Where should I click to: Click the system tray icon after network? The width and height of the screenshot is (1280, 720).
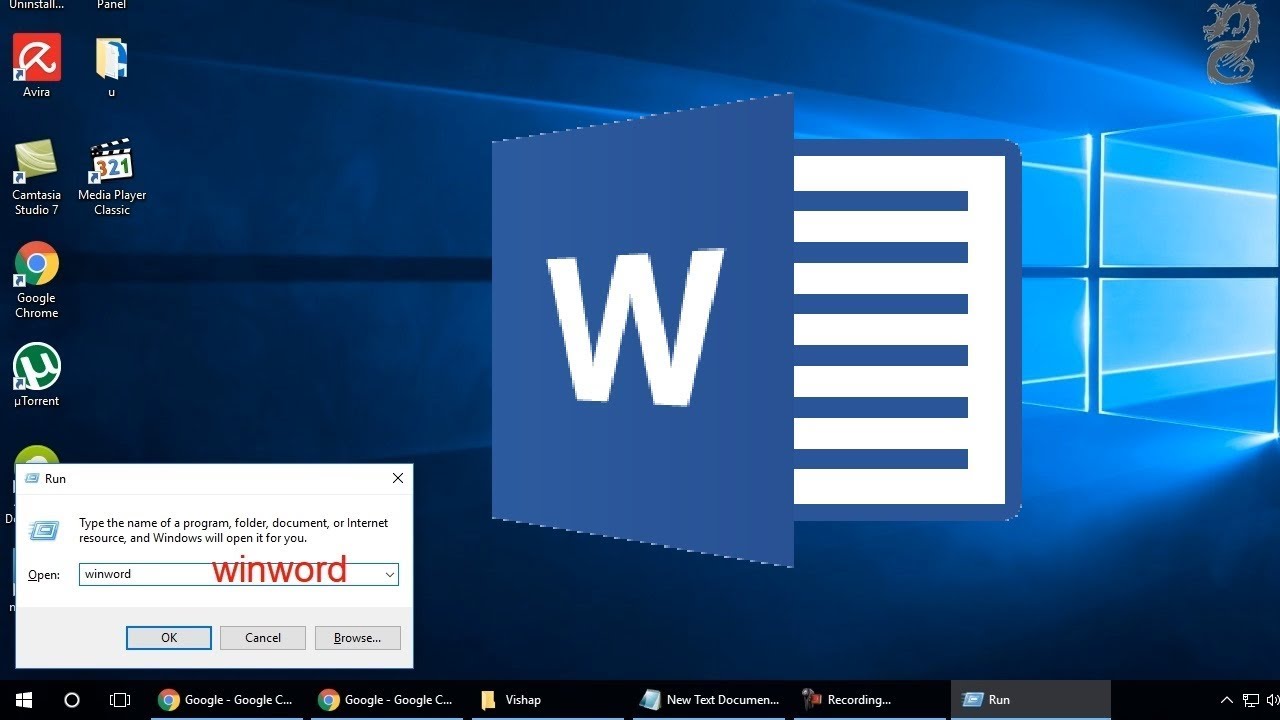[x=1275, y=700]
